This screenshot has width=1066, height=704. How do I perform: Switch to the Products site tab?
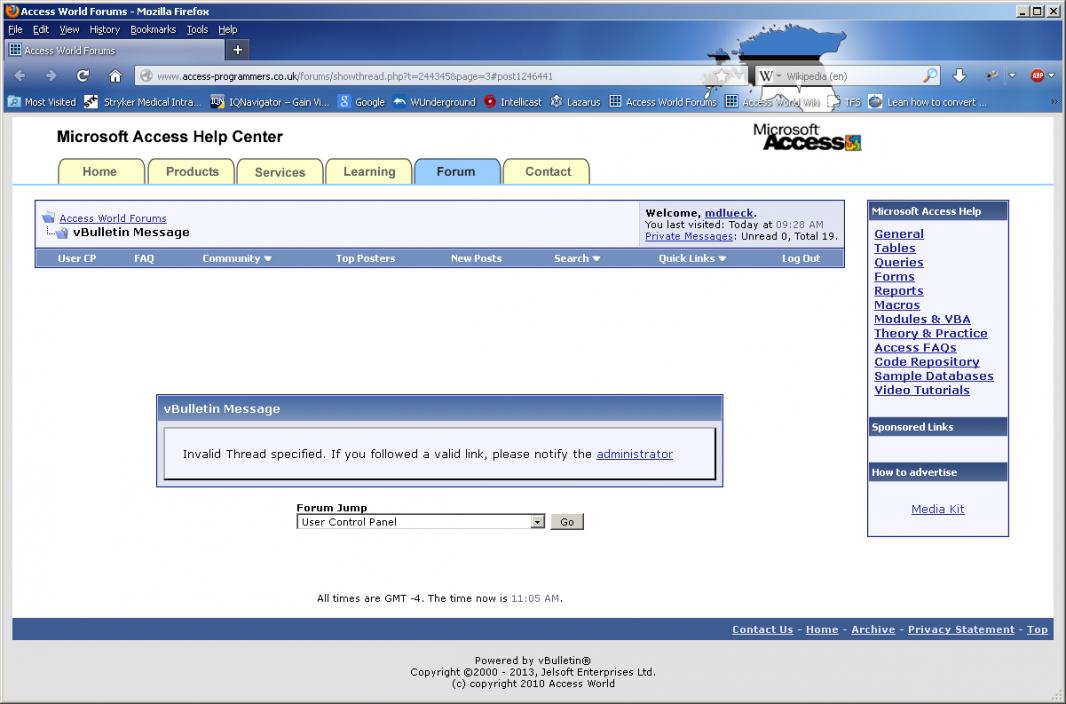click(x=192, y=171)
